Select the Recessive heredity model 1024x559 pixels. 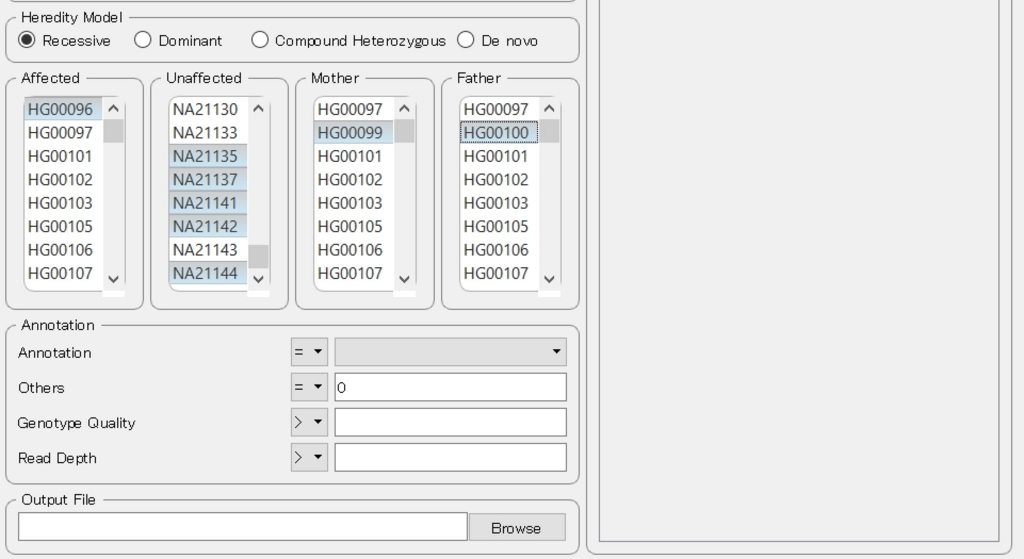point(64,40)
